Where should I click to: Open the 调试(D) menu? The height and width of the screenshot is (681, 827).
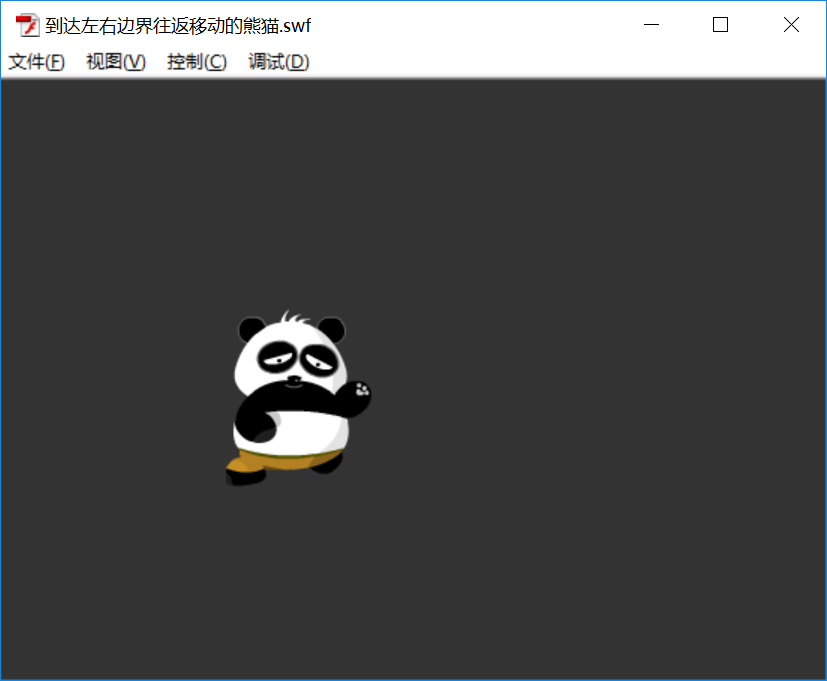click(x=277, y=61)
